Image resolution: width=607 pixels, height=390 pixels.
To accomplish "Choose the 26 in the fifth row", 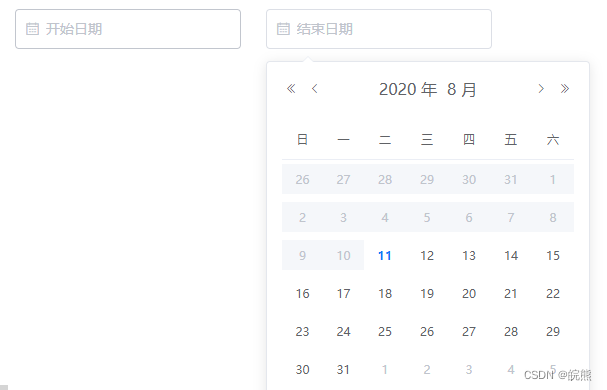I will tap(427, 332).
